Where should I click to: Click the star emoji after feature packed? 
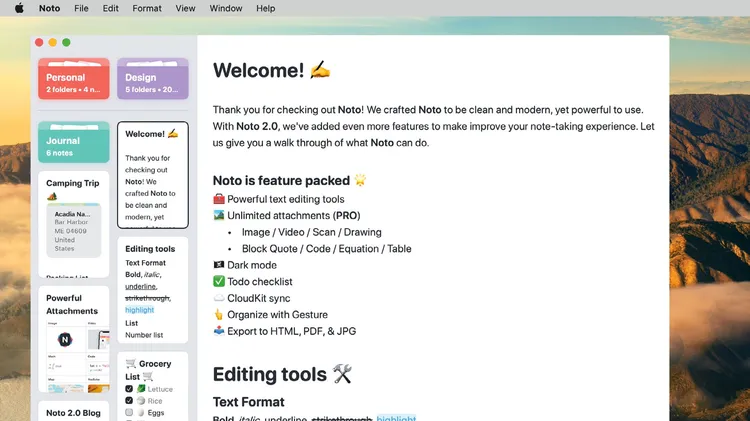tap(360, 180)
